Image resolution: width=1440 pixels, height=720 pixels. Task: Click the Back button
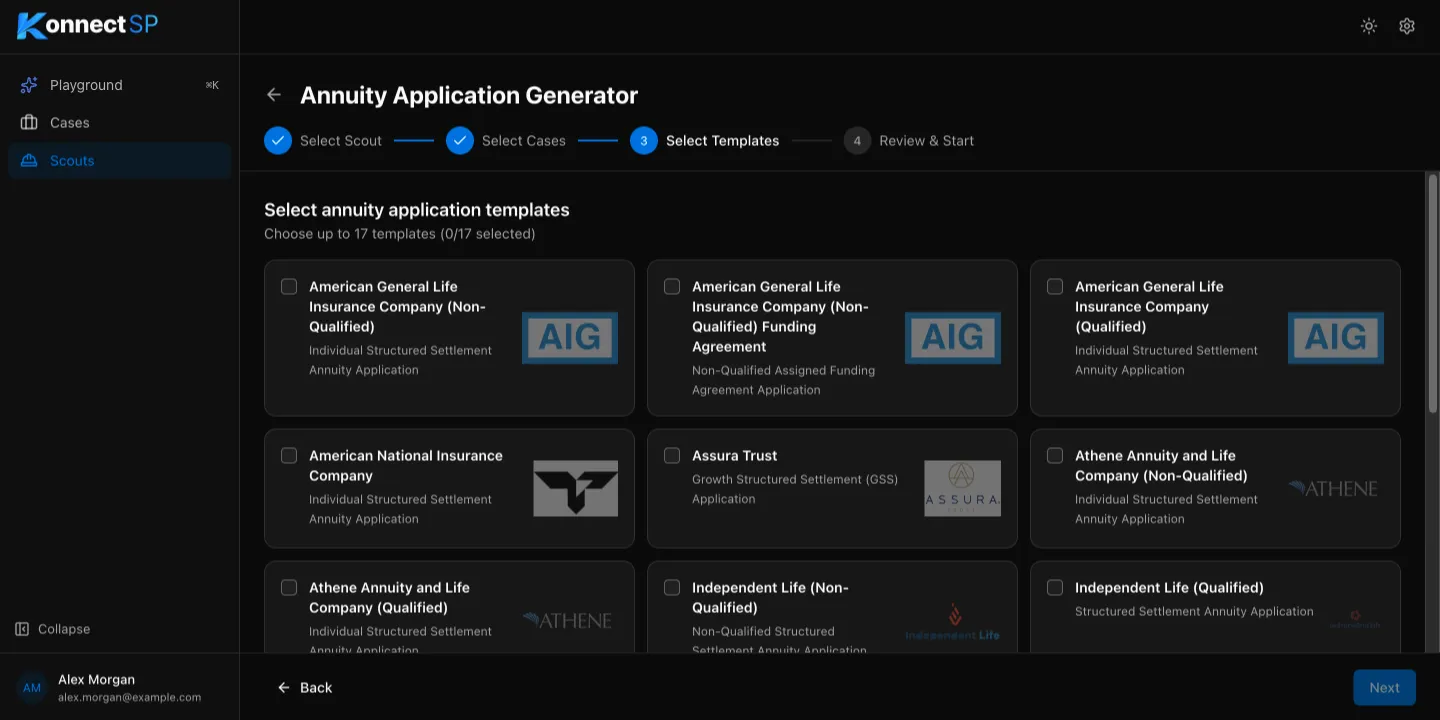coord(304,687)
